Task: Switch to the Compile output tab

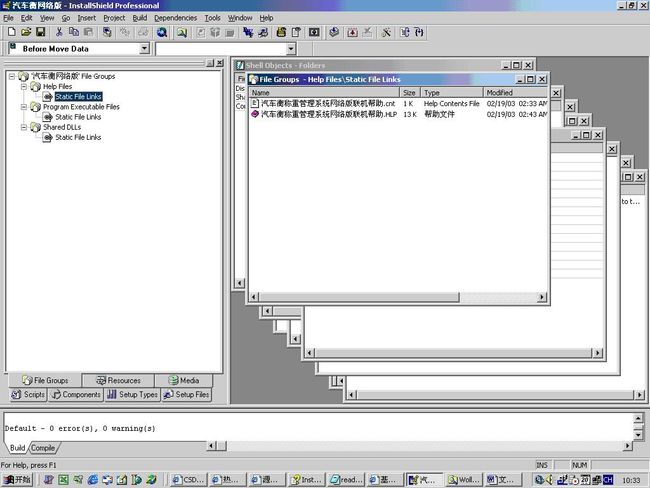Action: point(43,448)
